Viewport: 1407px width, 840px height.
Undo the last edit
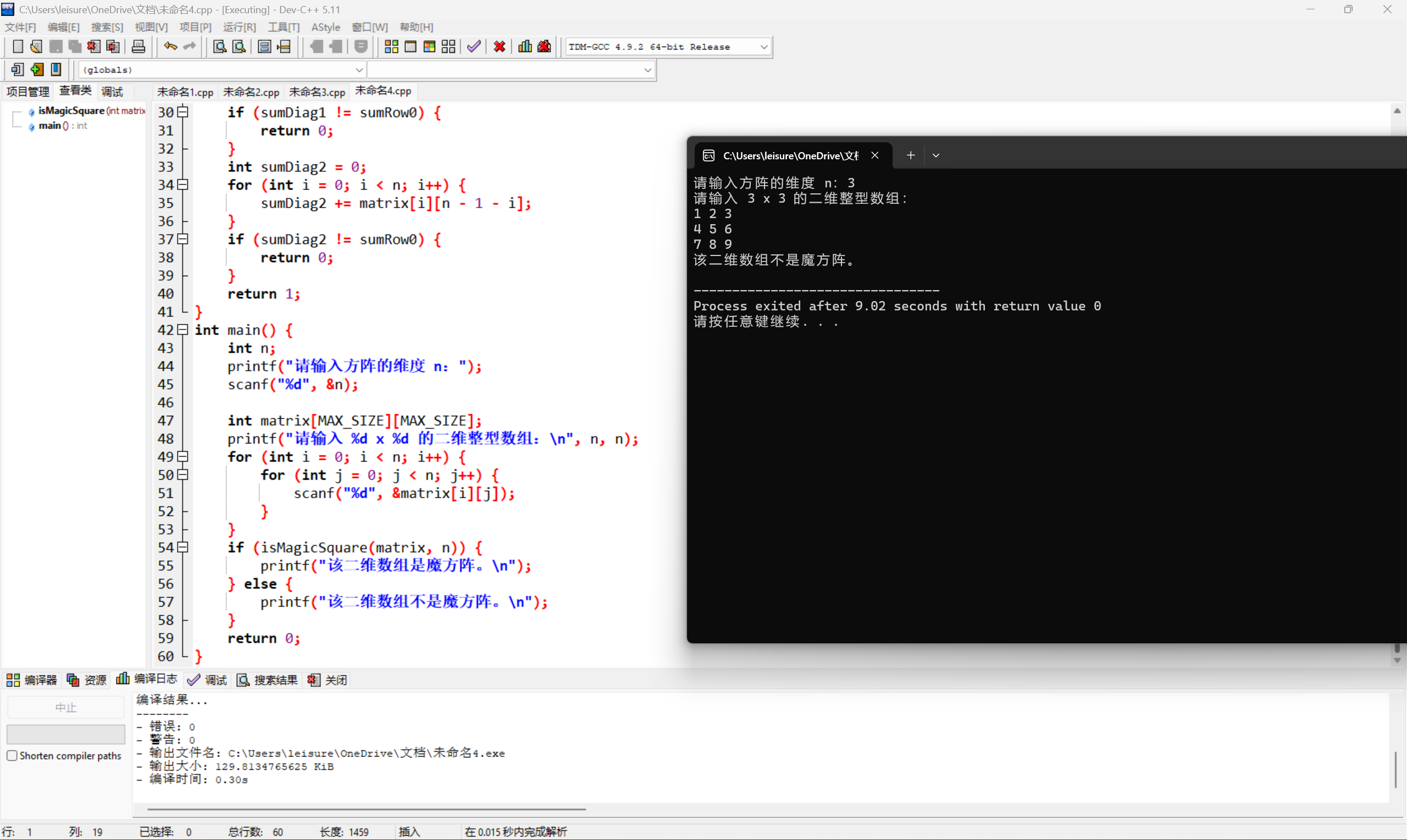[x=169, y=46]
